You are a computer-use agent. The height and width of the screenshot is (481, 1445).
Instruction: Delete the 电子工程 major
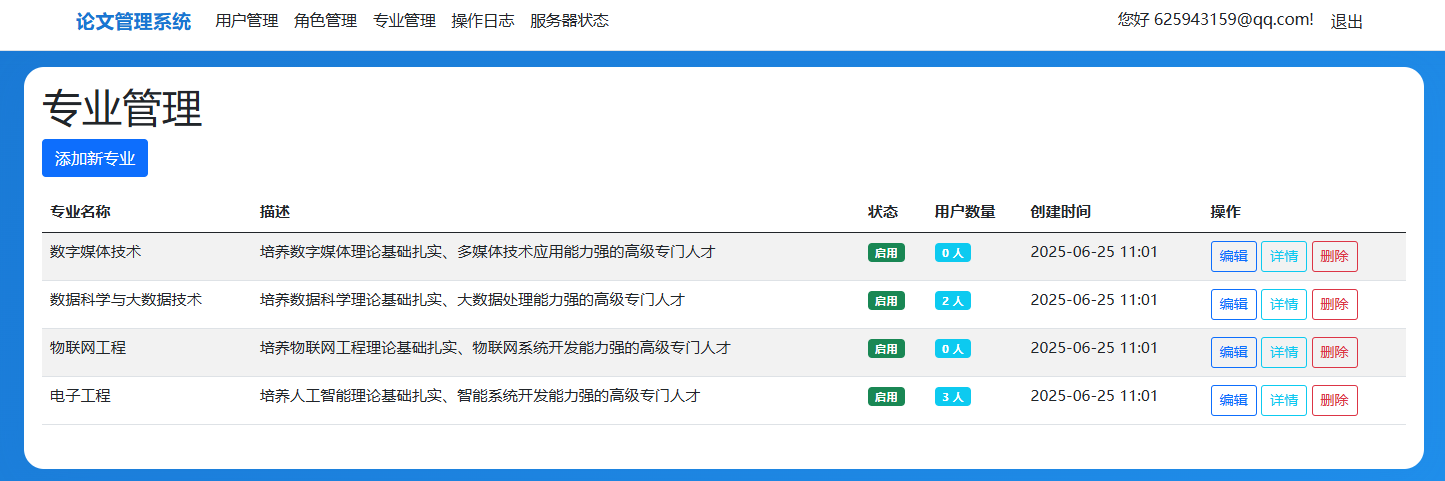click(x=1334, y=400)
